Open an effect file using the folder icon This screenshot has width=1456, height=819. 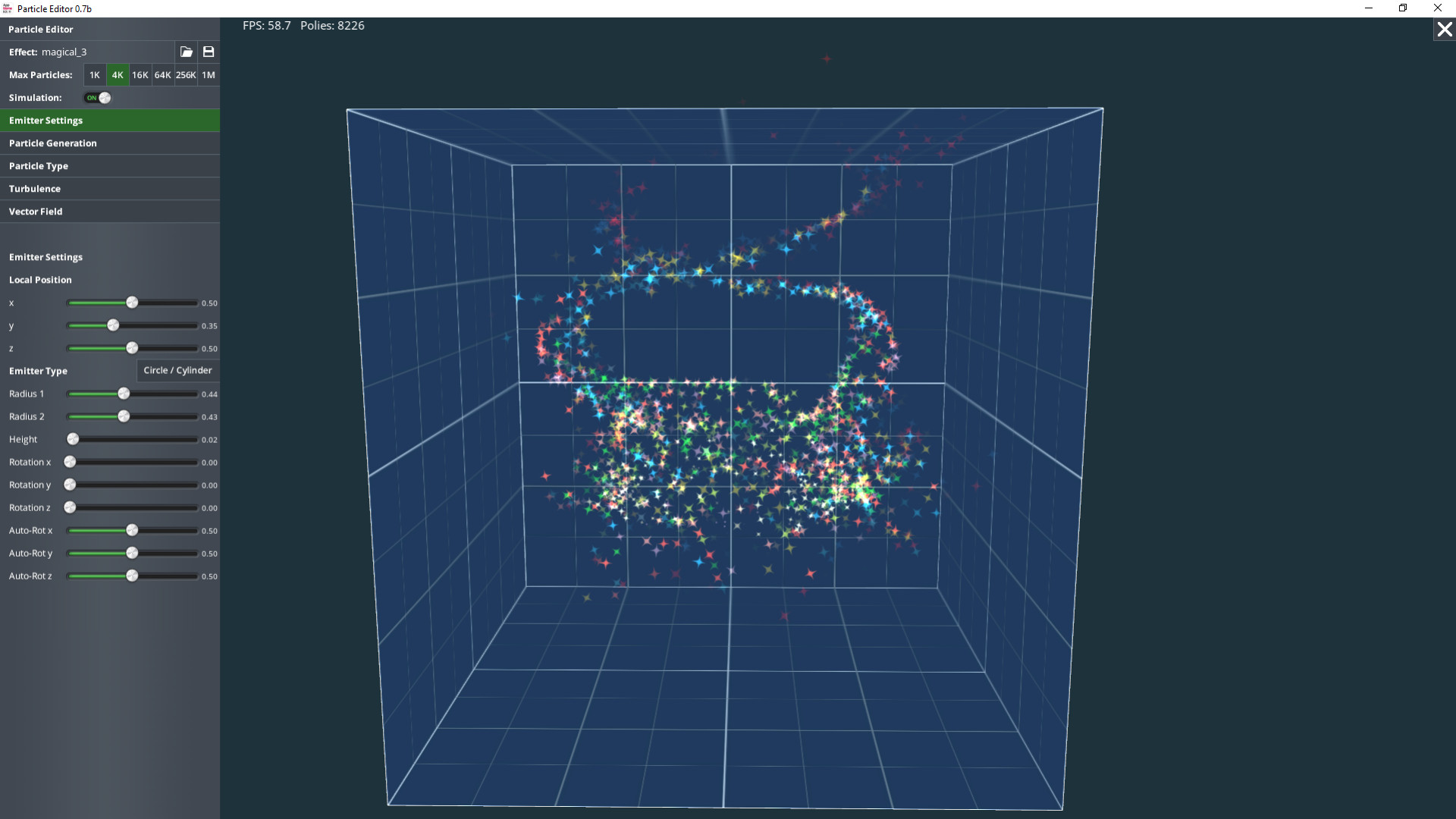click(x=186, y=52)
